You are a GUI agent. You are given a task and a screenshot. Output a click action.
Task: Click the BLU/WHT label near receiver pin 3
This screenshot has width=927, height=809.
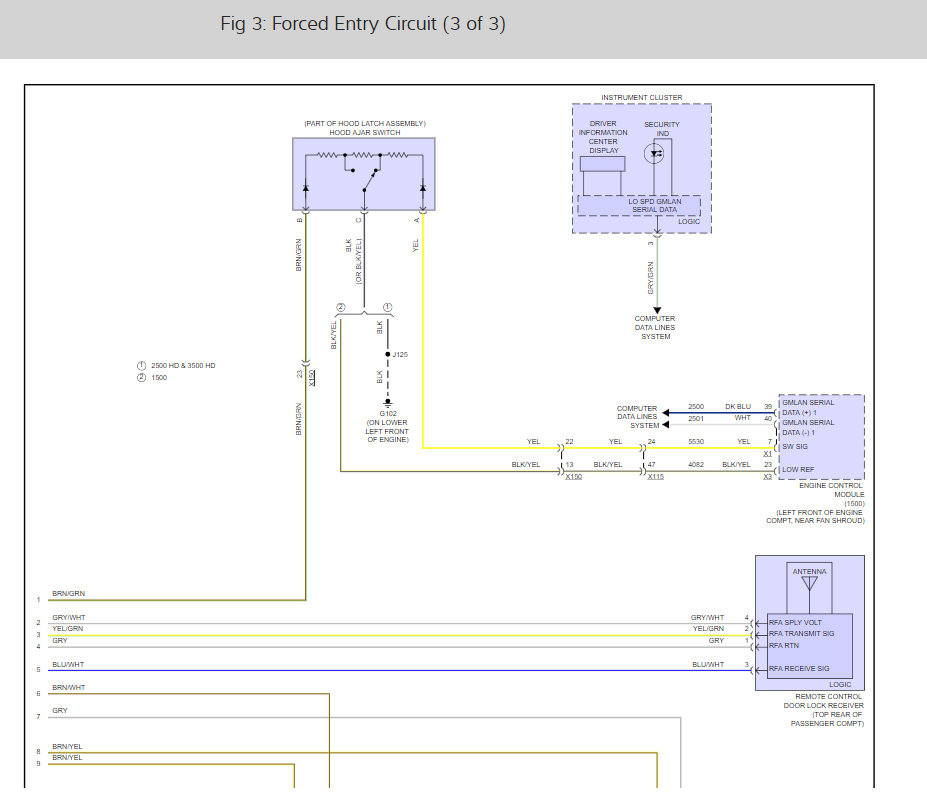(x=708, y=664)
